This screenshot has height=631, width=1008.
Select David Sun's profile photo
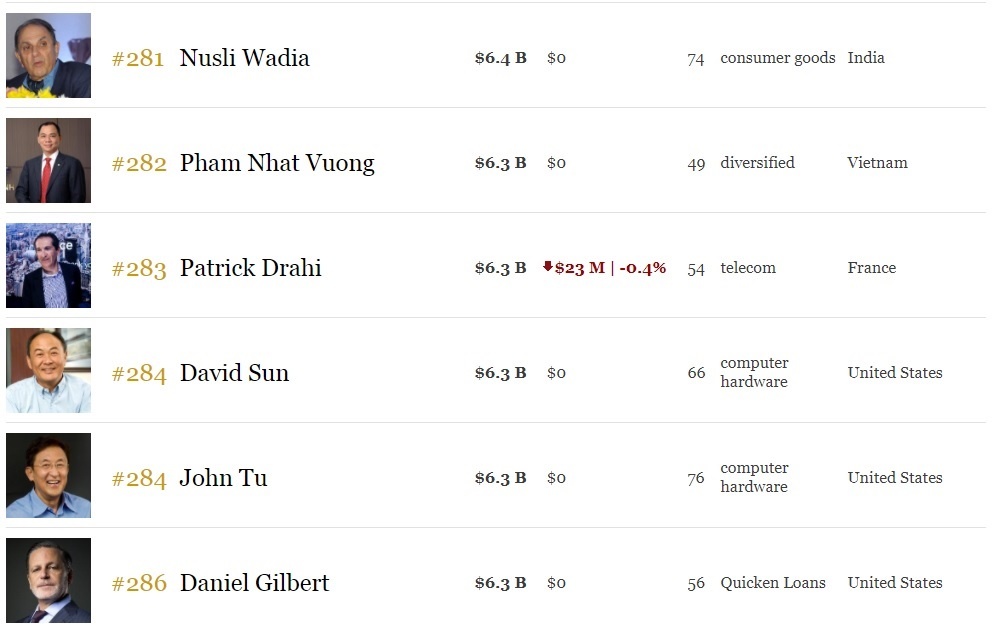[x=48, y=371]
